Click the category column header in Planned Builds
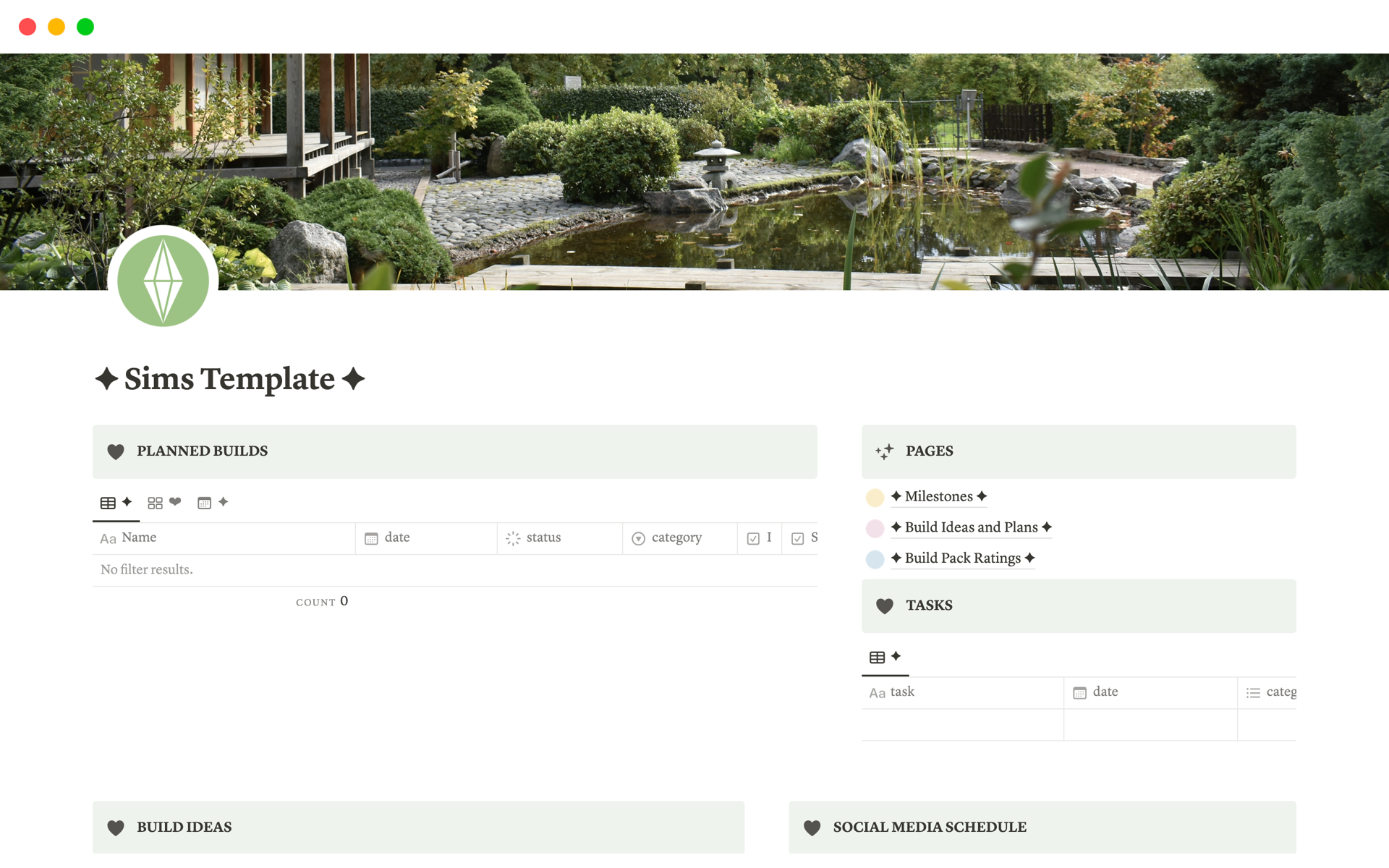 pyautogui.click(x=677, y=538)
